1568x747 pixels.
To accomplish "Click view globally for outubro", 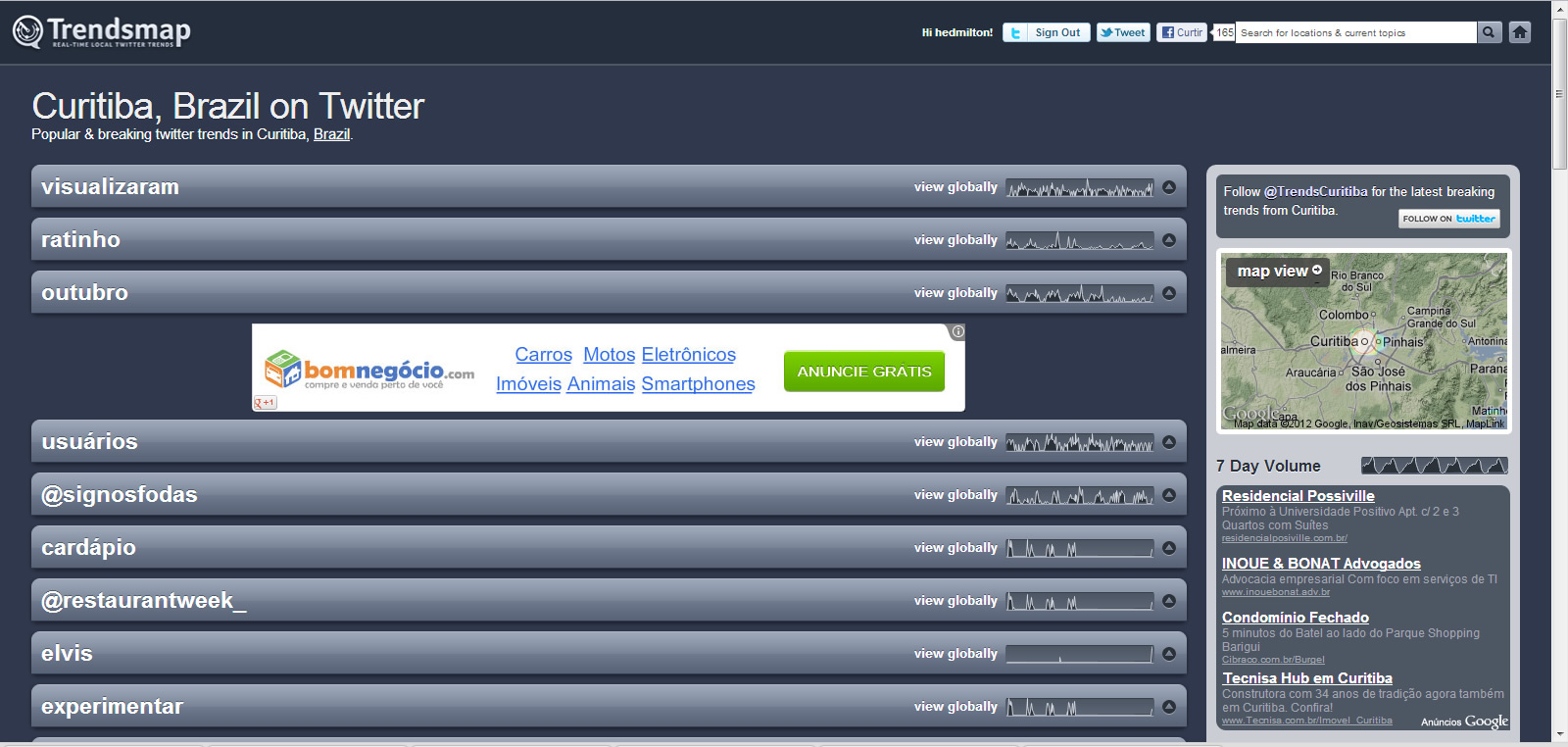I will [x=955, y=293].
